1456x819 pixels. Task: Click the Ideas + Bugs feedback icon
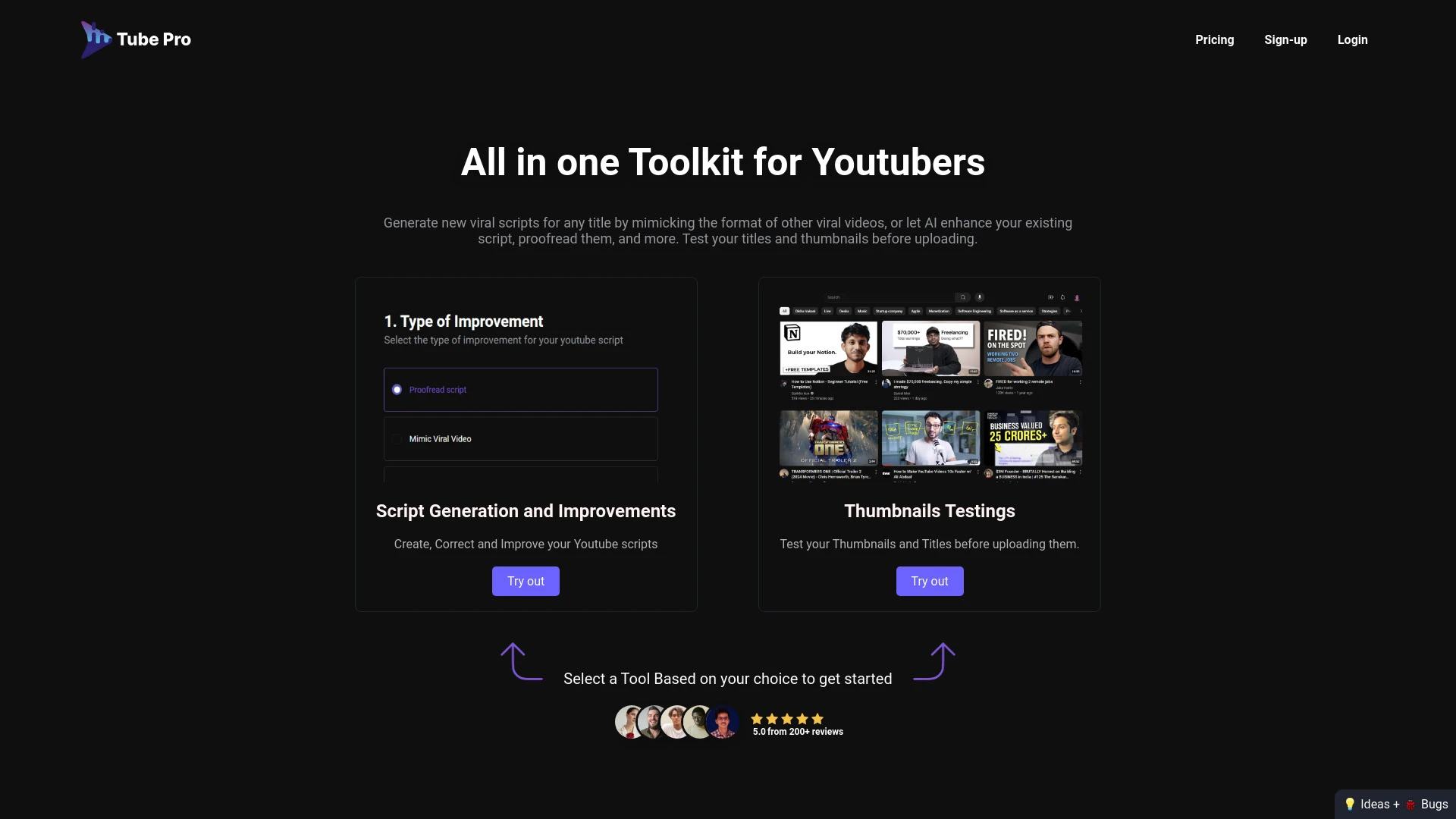pyautogui.click(x=1395, y=803)
